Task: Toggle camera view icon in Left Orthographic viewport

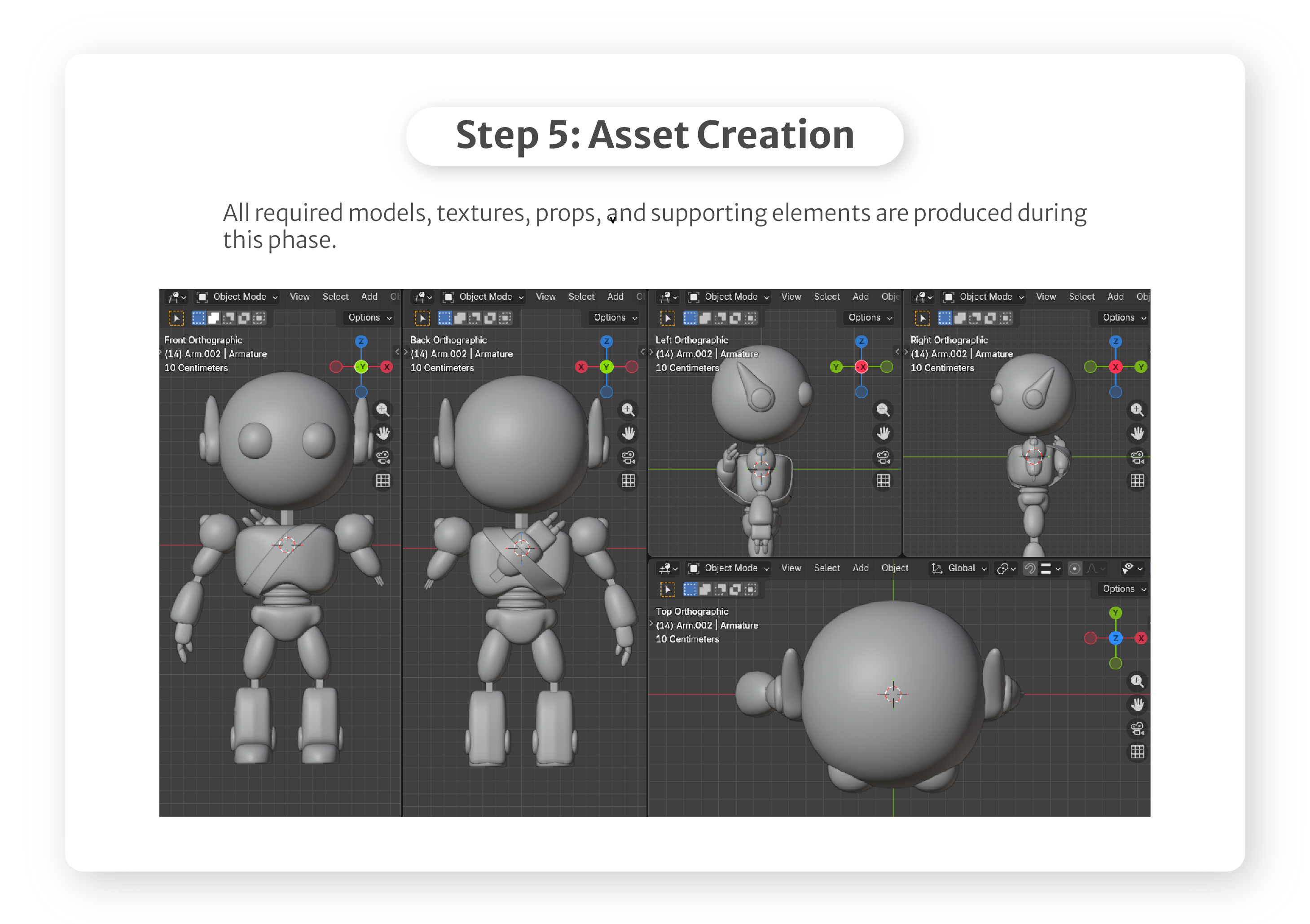Action: click(x=883, y=457)
